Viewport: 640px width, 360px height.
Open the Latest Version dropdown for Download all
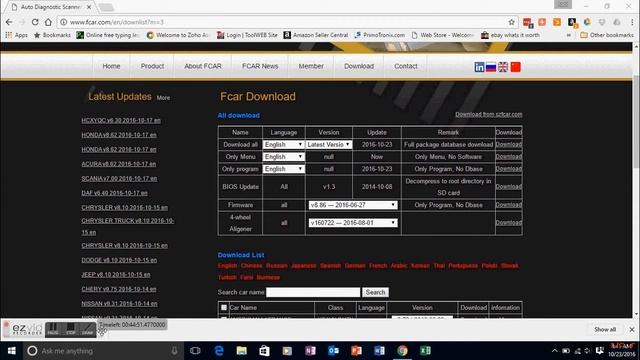(x=329, y=144)
